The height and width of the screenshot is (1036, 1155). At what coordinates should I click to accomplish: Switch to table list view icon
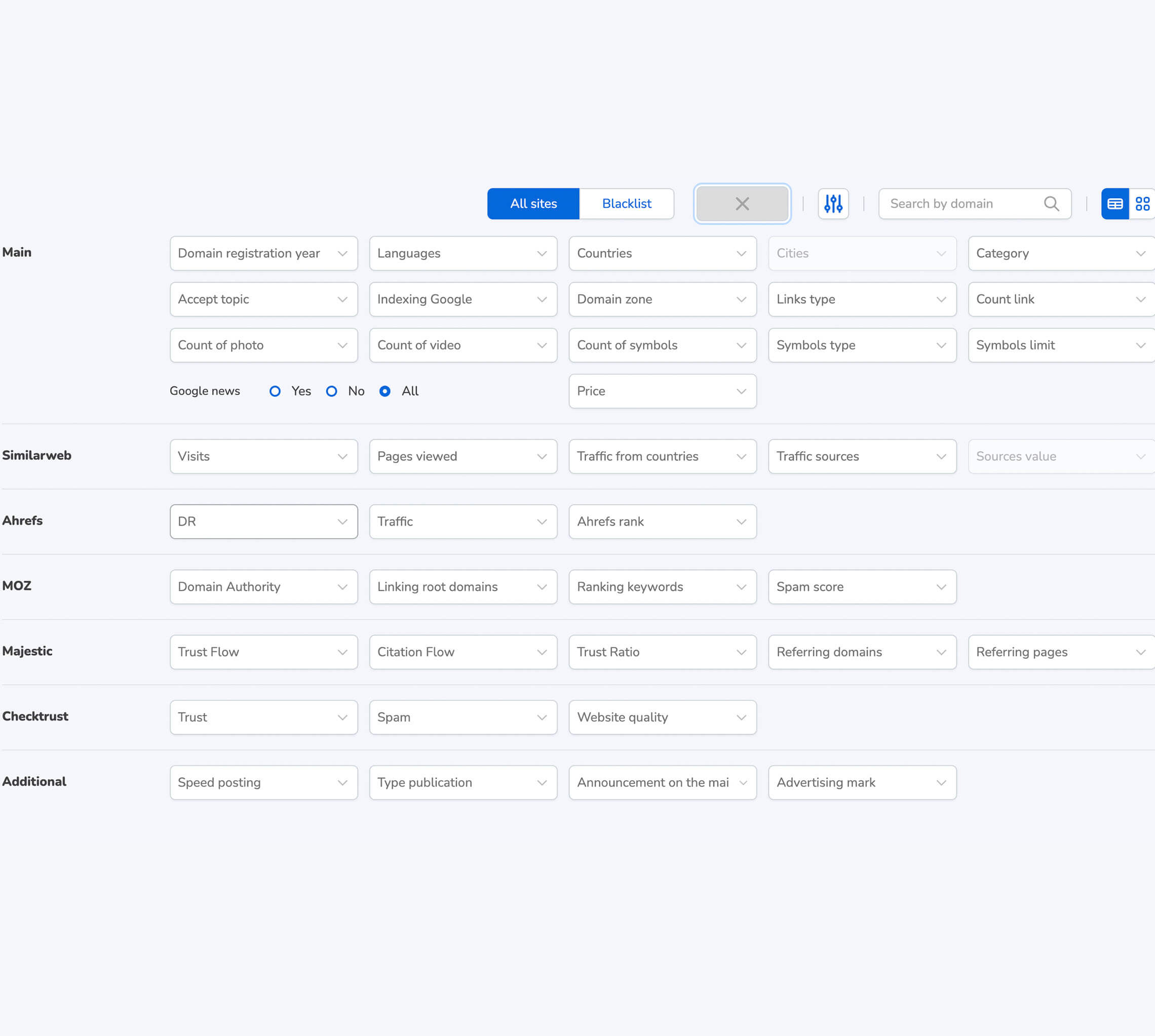1114,203
